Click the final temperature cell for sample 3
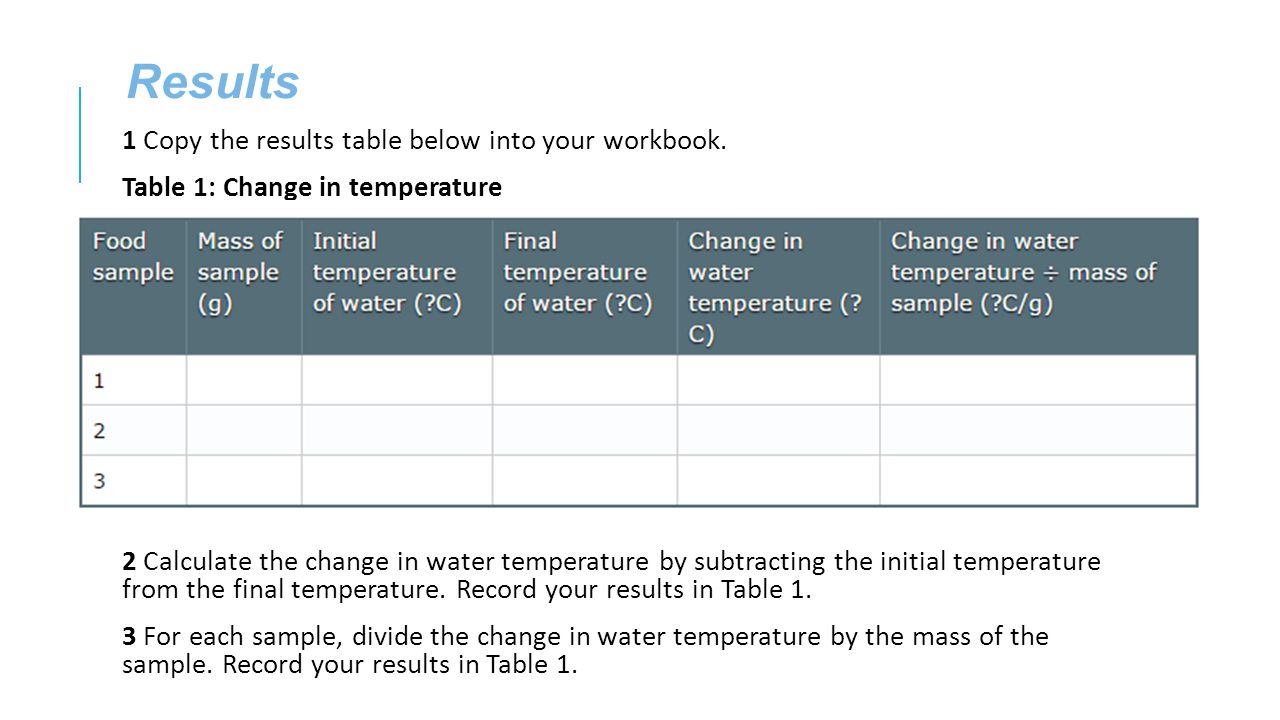Image resolution: width=1280 pixels, height=720 pixels. [x=585, y=480]
